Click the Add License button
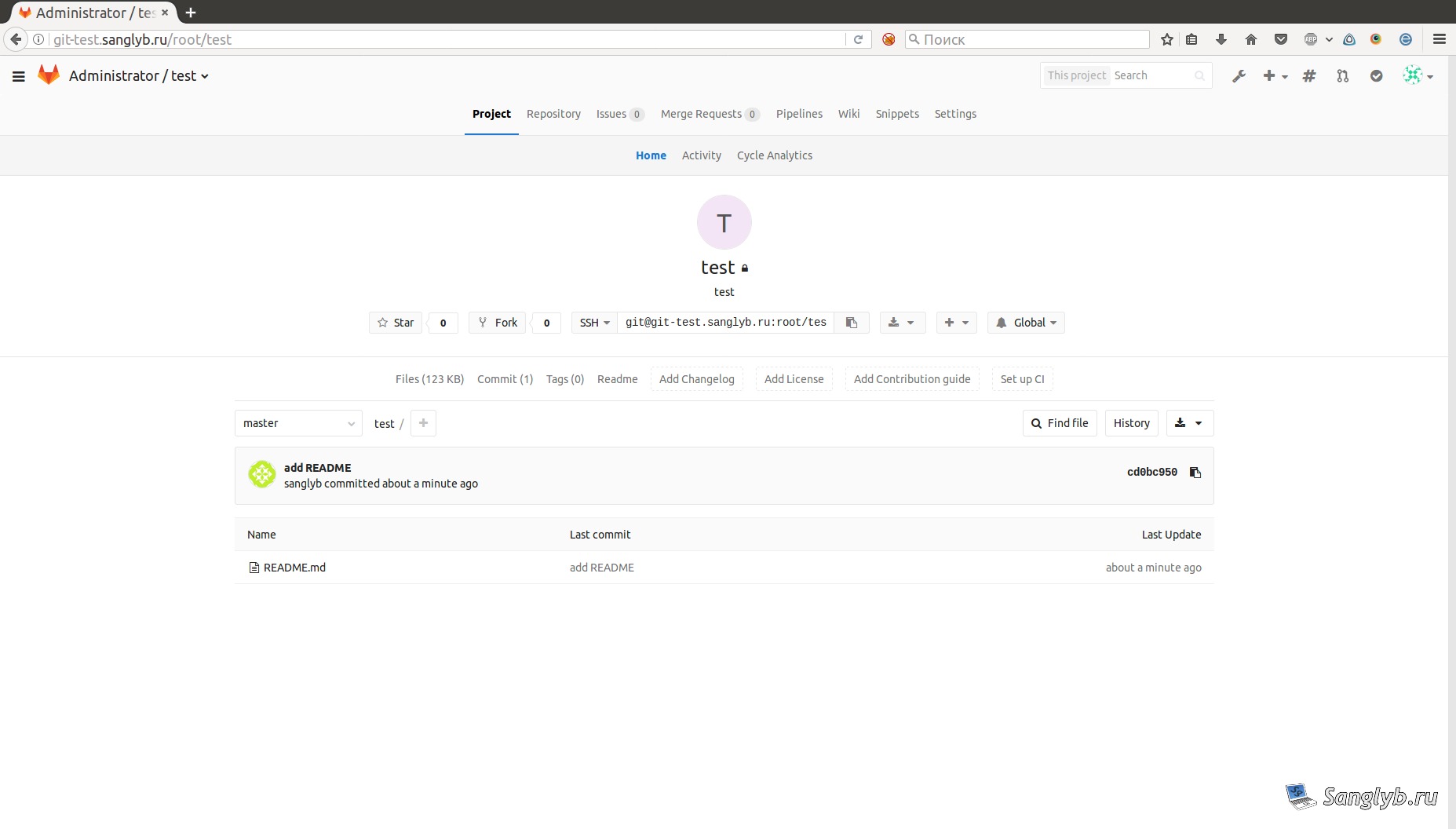The height and width of the screenshot is (829, 1456). (x=794, y=379)
